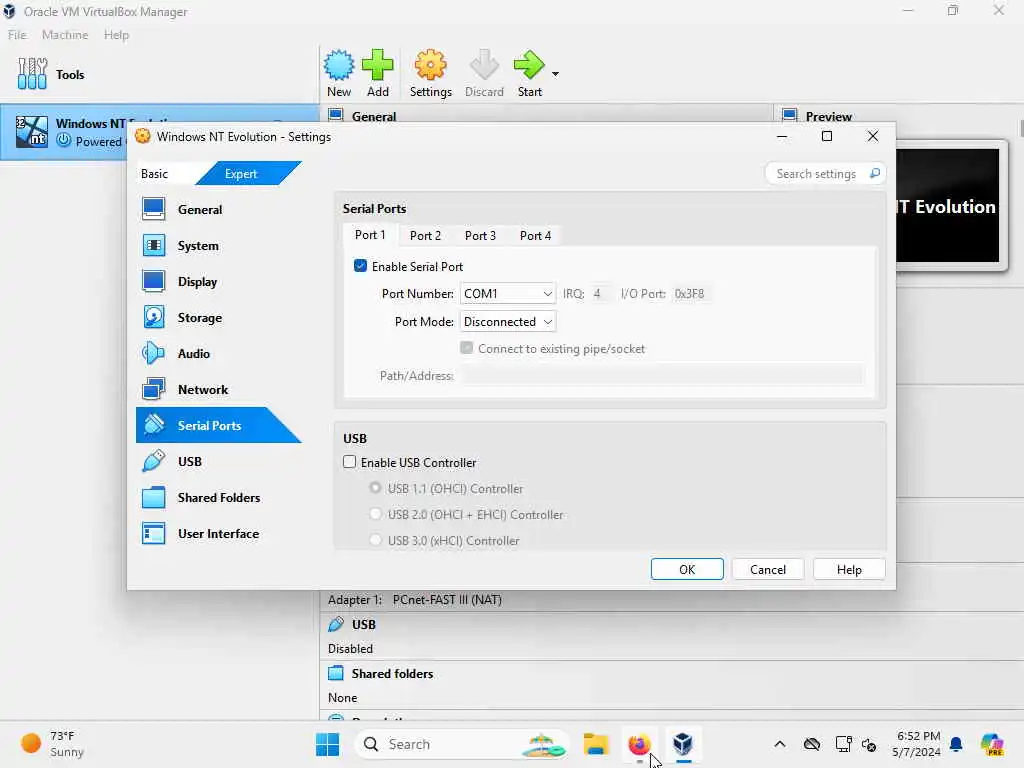Open the General settings category icon

point(153,210)
